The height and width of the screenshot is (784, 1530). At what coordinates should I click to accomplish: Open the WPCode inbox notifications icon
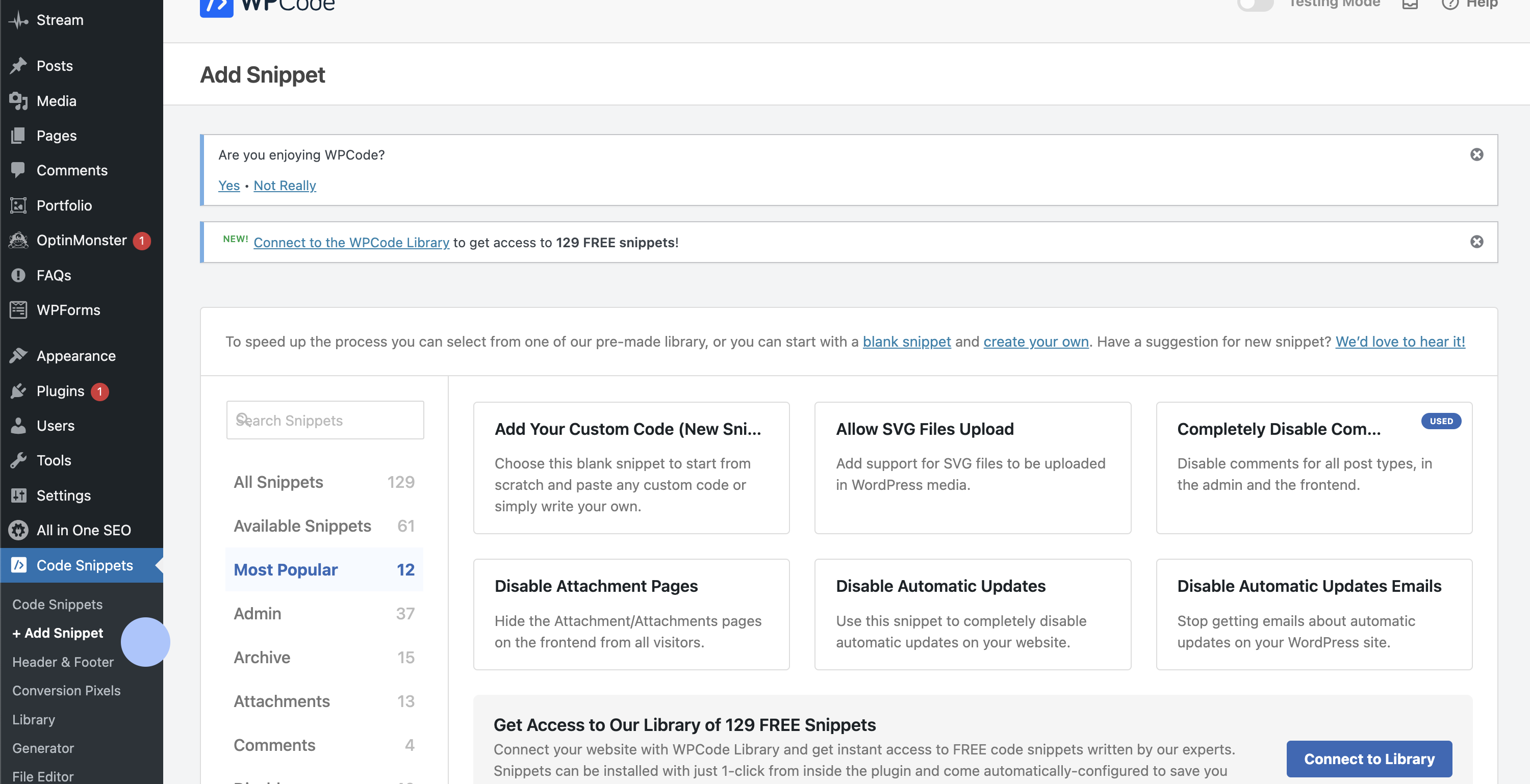(x=1410, y=4)
